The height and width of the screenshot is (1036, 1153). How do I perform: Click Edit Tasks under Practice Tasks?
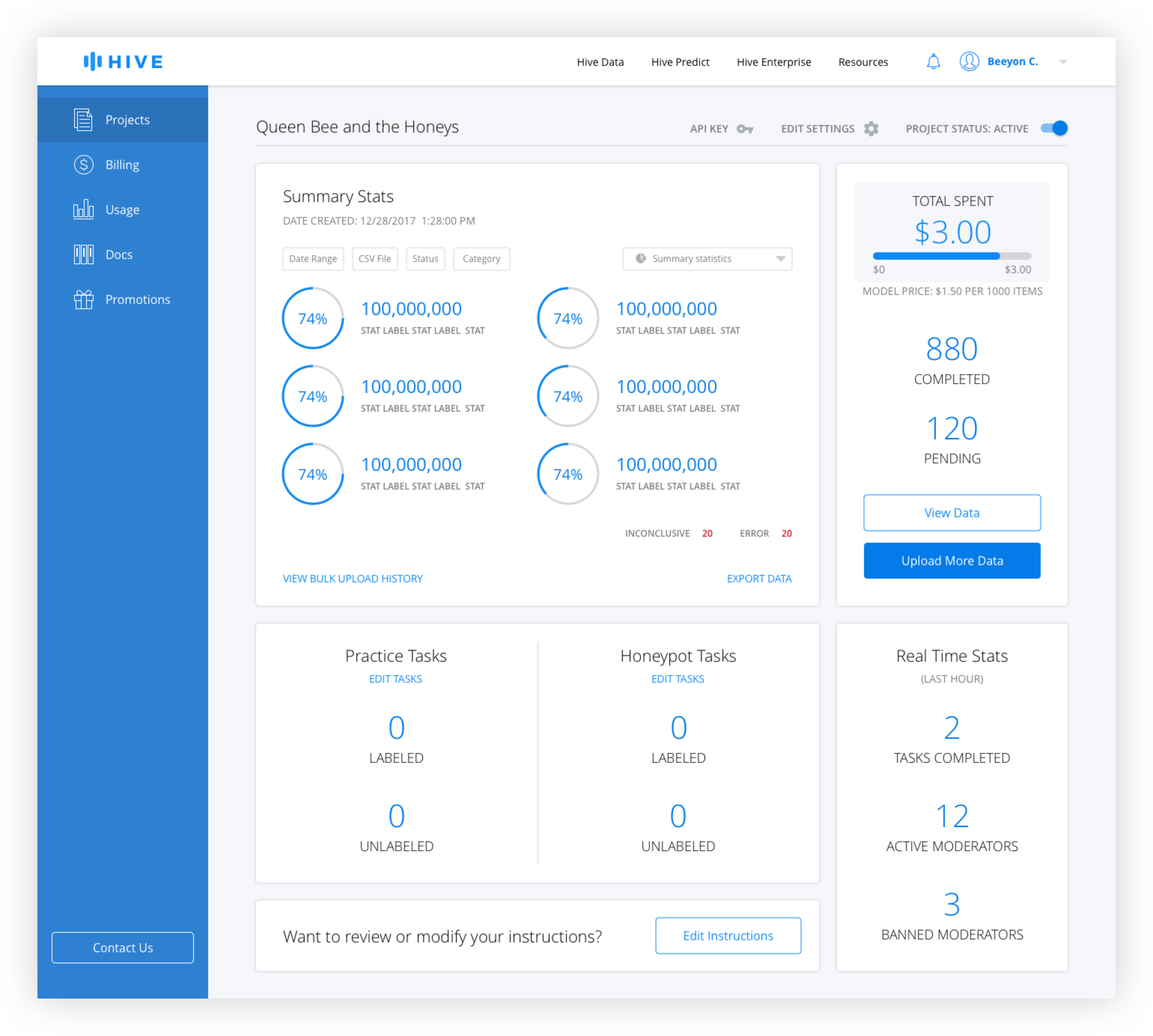(396, 679)
